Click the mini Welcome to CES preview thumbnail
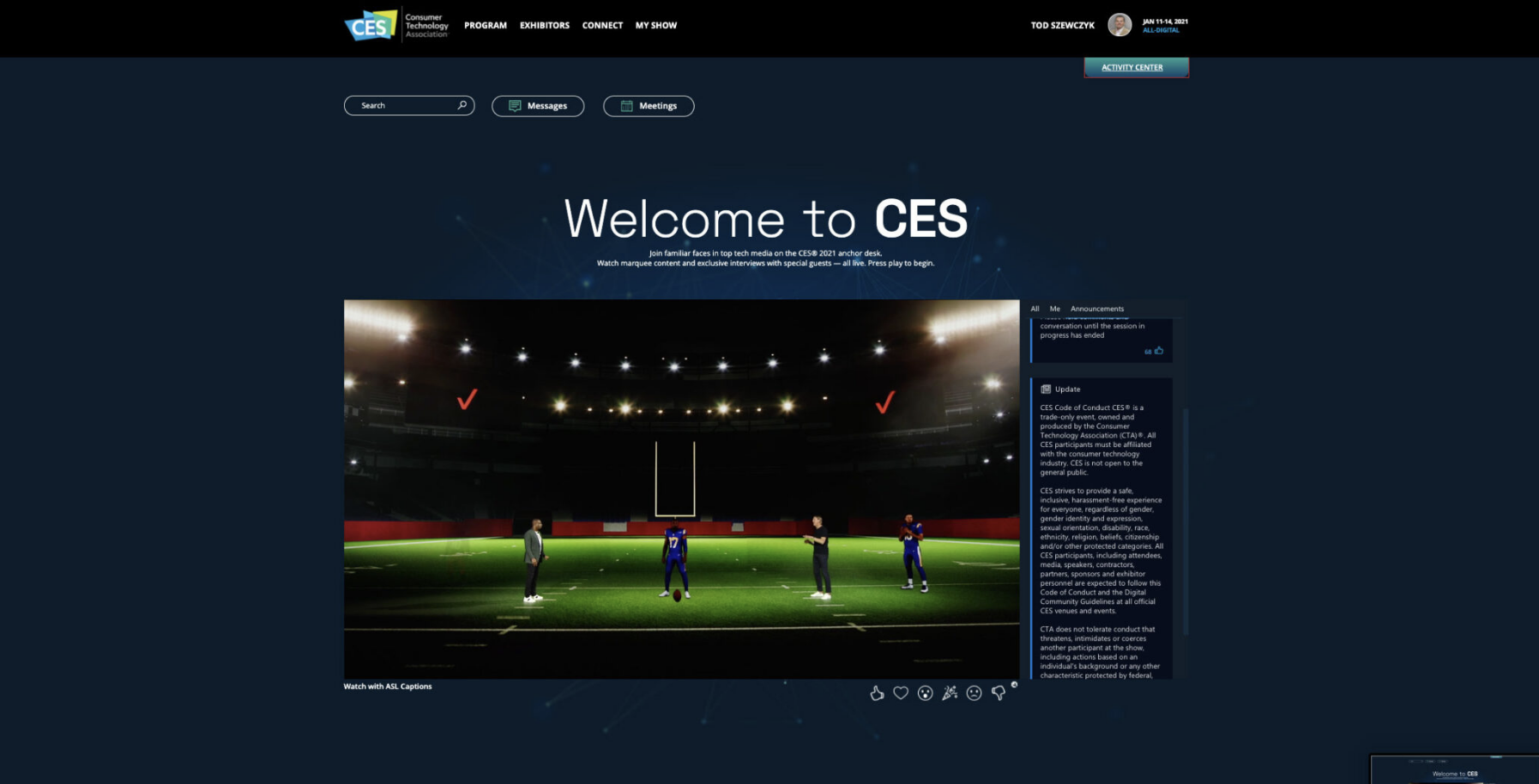 (1455, 769)
